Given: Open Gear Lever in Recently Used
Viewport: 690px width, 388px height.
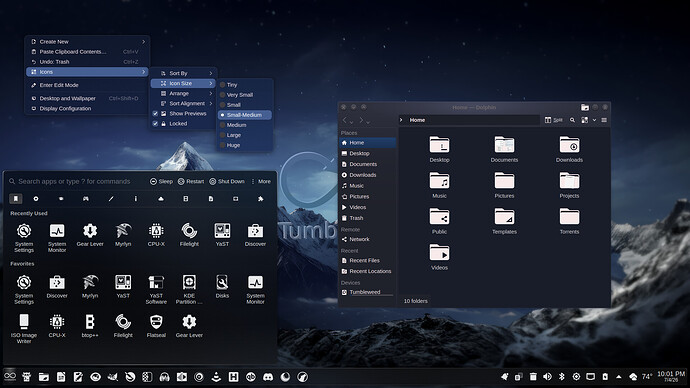Looking at the screenshot, I should [90, 234].
